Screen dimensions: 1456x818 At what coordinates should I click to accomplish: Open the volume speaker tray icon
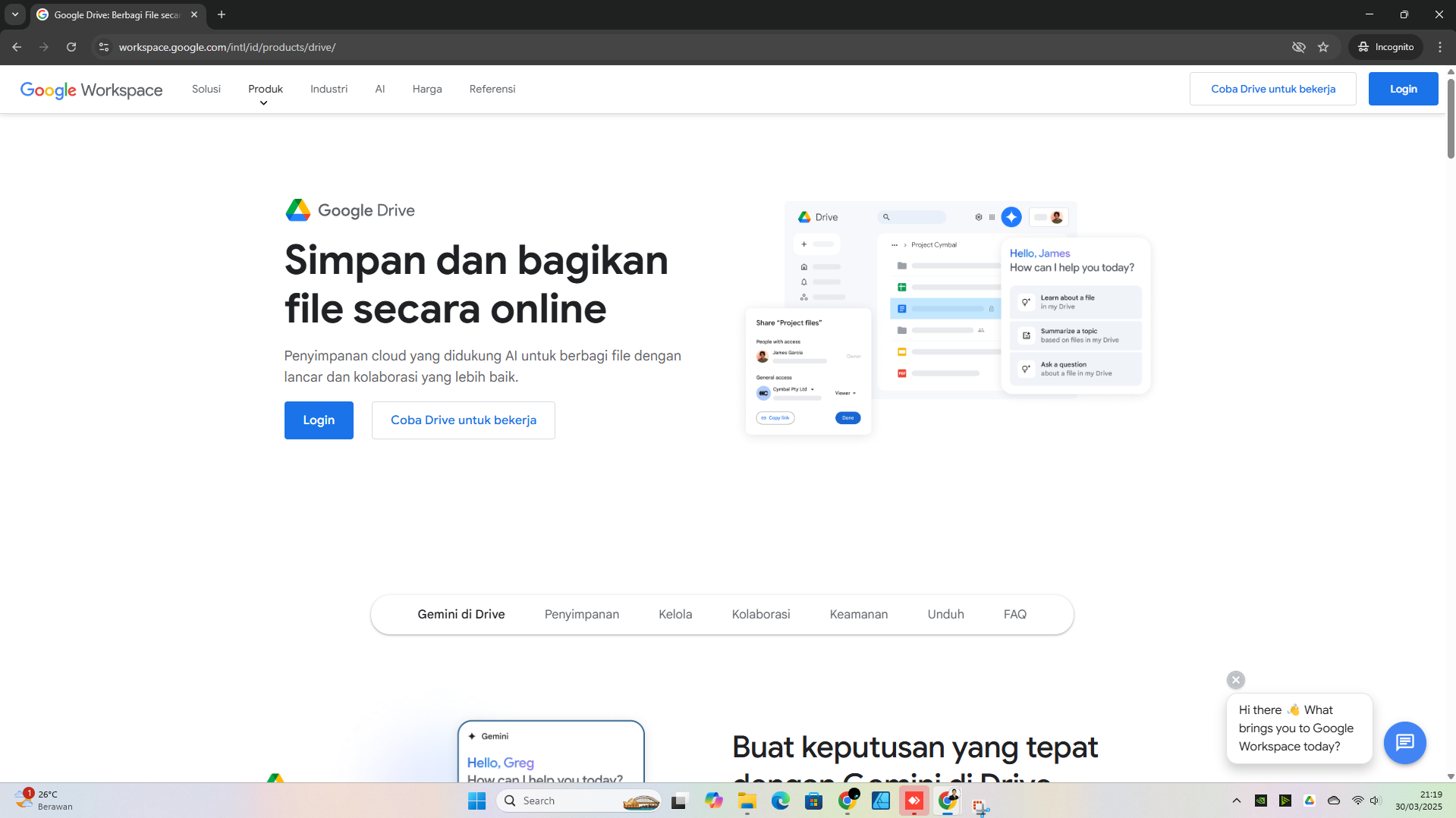coord(1375,801)
